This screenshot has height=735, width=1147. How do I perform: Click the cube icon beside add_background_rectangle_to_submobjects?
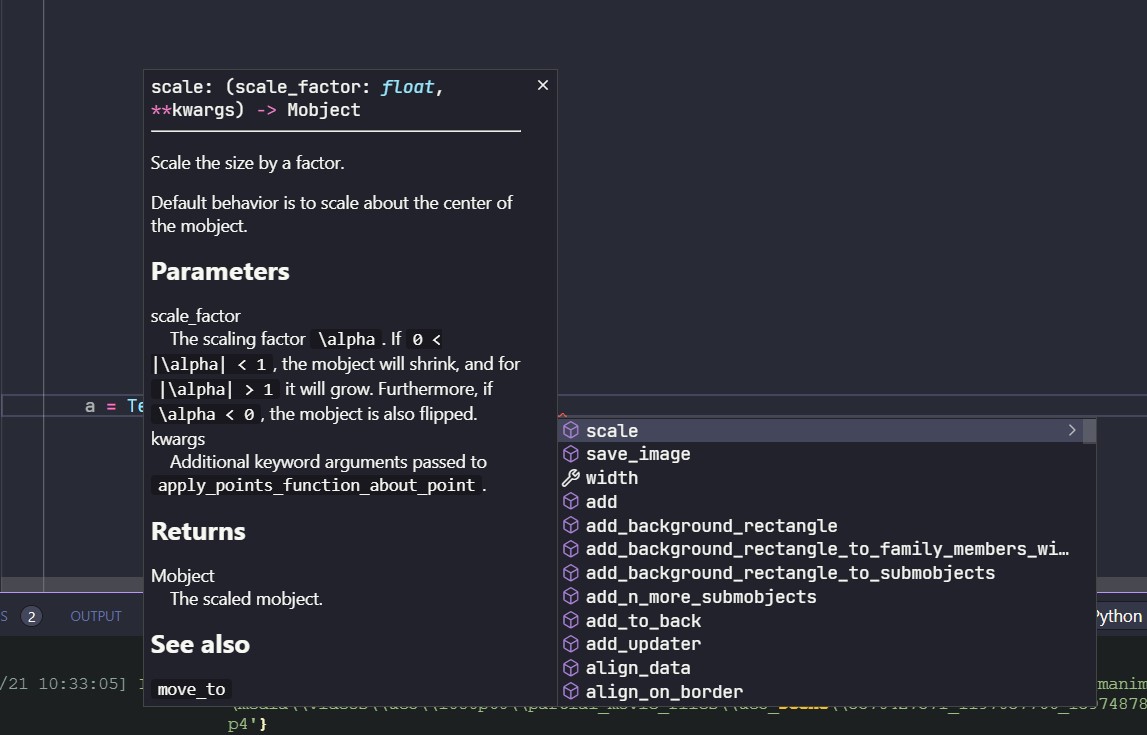tap(571, 573)
